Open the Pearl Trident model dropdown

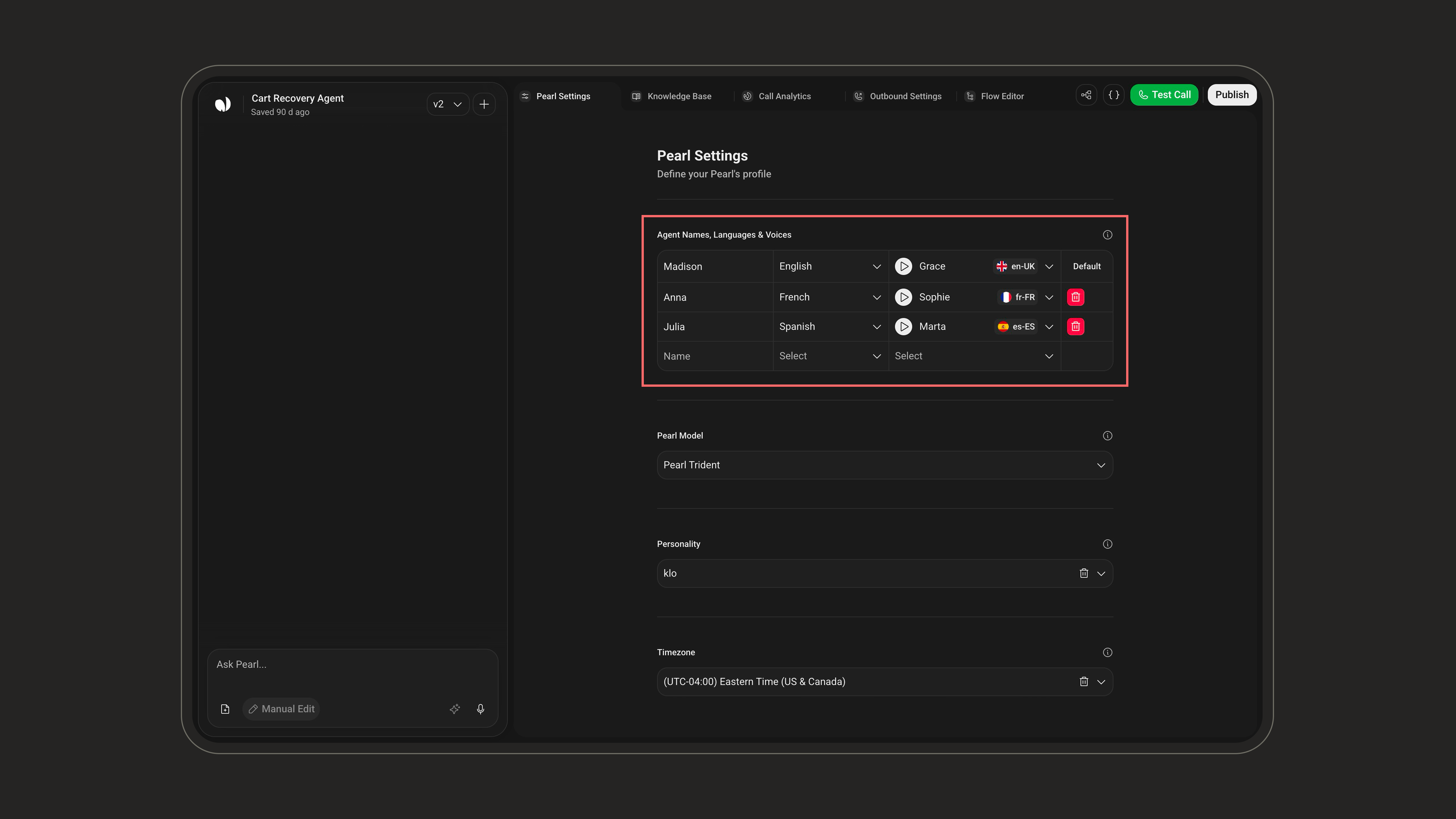885,465
